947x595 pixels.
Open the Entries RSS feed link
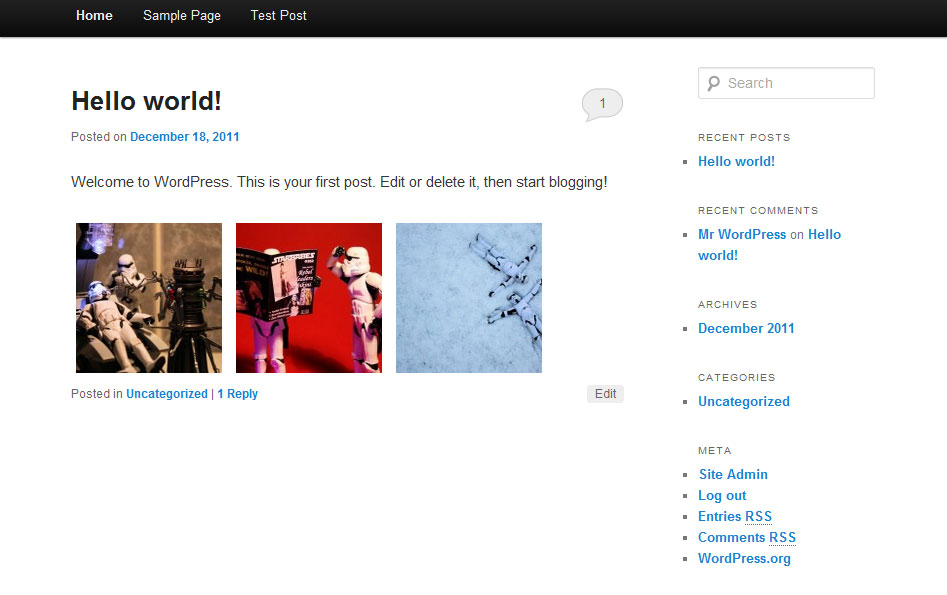pyautogui.click(x=735, y=516)
